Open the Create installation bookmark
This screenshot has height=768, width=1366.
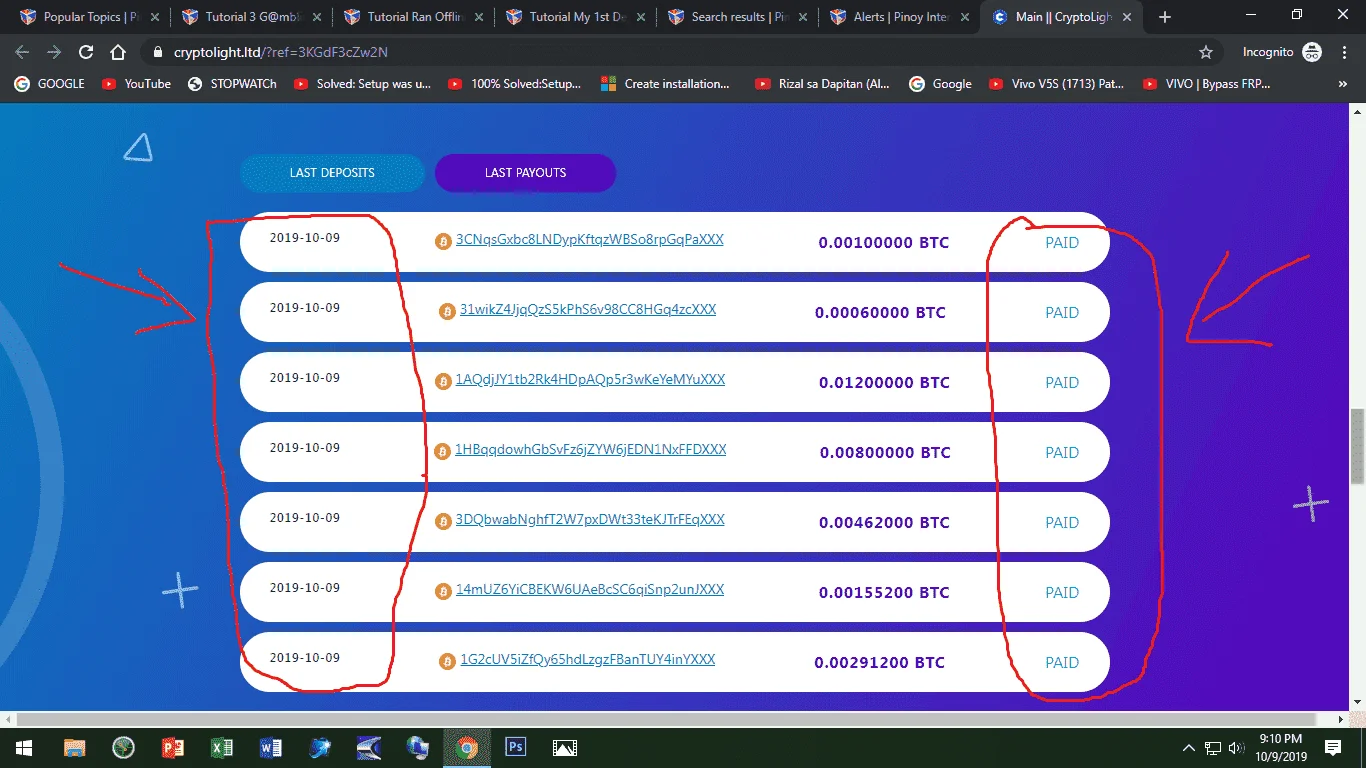click(666, 84)
